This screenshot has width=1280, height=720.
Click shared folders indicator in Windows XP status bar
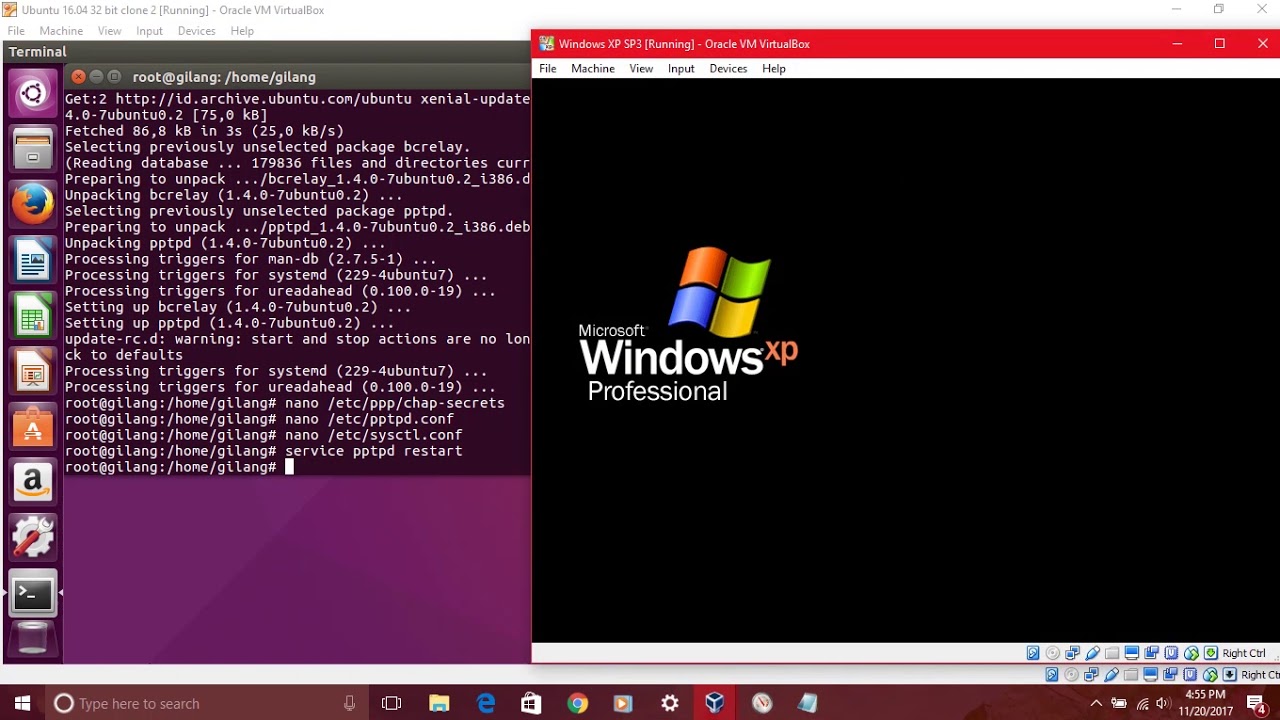1112,653
